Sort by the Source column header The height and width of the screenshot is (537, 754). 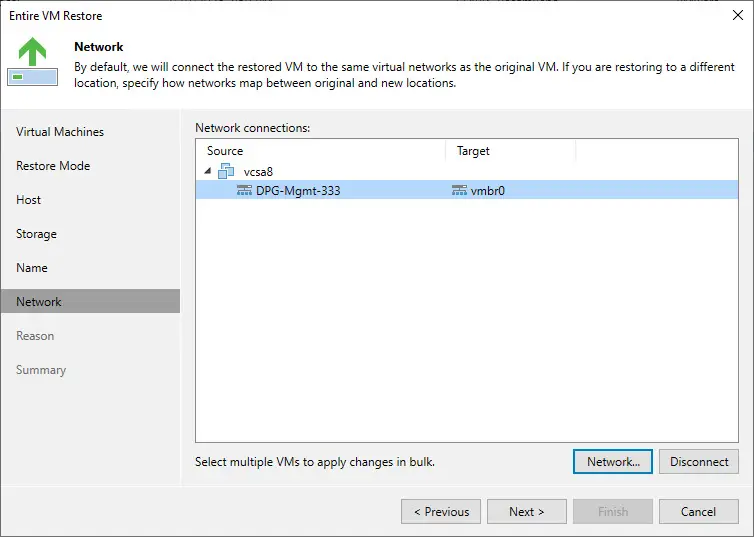pos(320,150)
